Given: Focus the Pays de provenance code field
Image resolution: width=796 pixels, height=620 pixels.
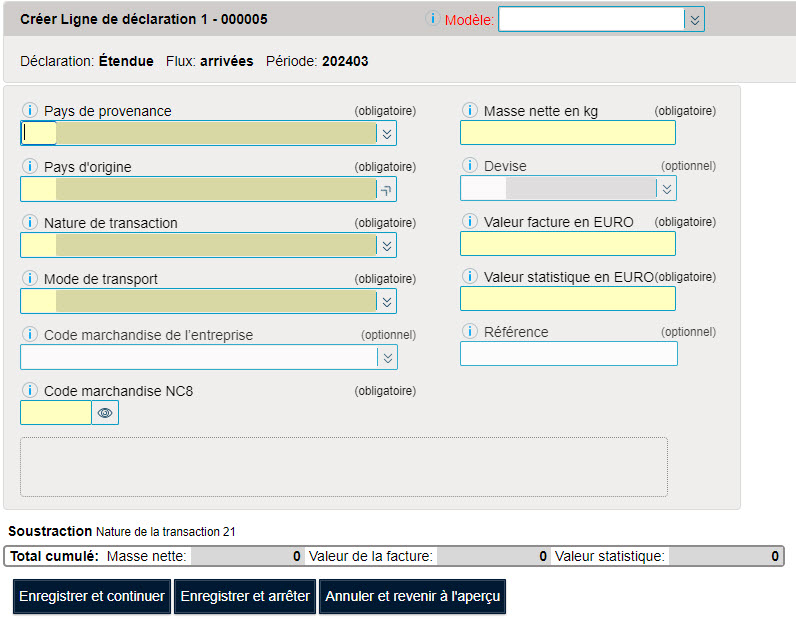Looking at the screenshot, I should (39, 134).
